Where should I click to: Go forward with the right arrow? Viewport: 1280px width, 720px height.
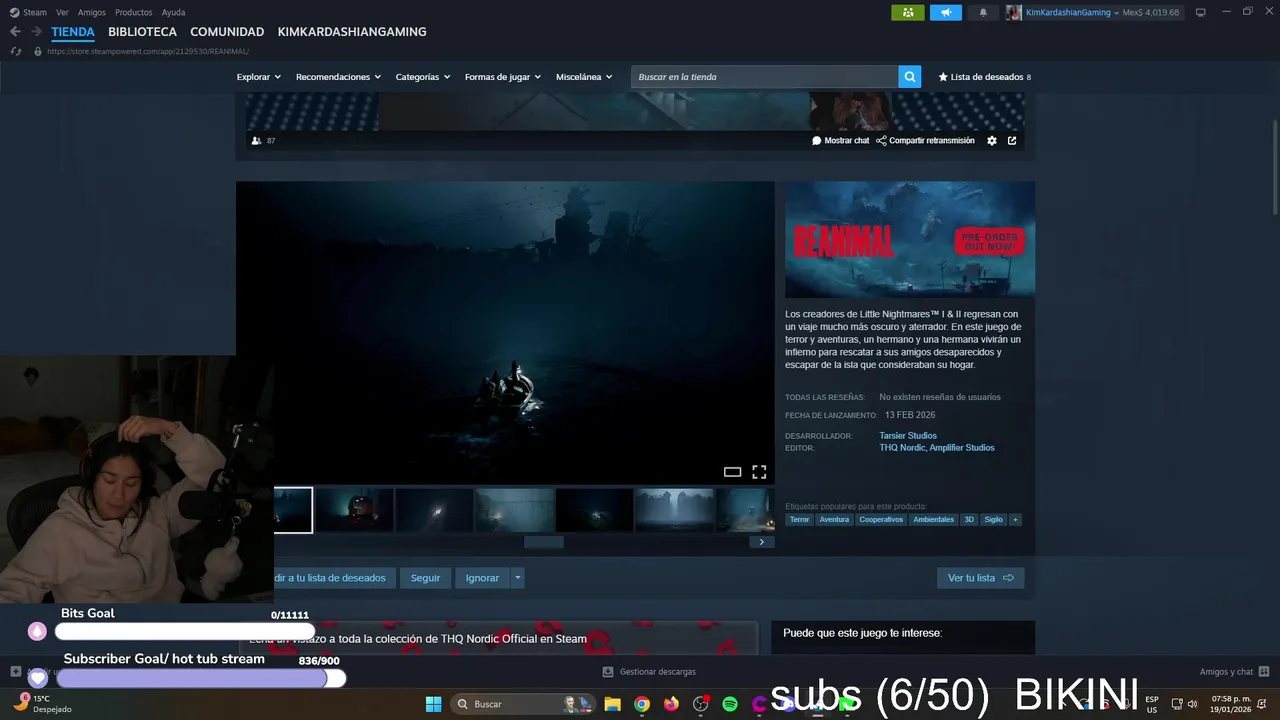[x=36, y=32]
